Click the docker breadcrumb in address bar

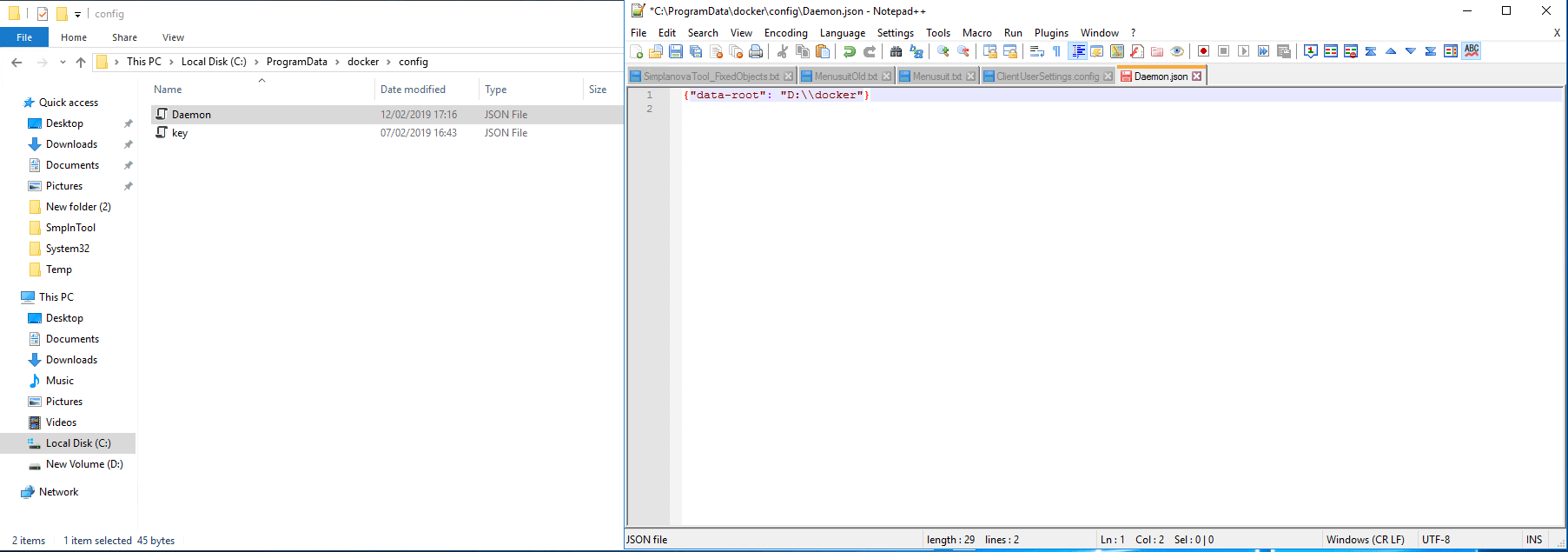(363, 62)
